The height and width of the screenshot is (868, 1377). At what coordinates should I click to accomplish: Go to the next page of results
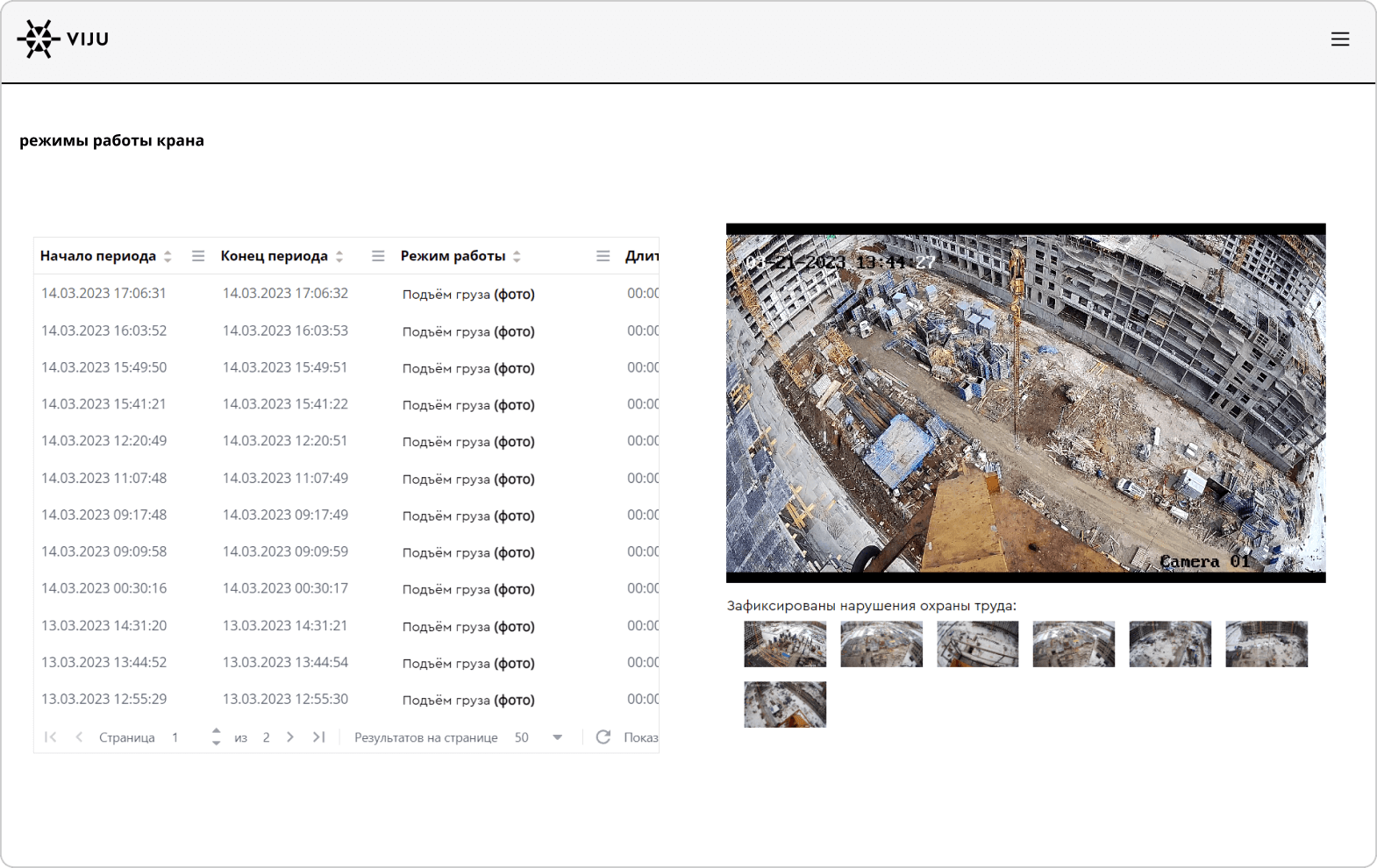pyautogui.click(x=290, y=737)
